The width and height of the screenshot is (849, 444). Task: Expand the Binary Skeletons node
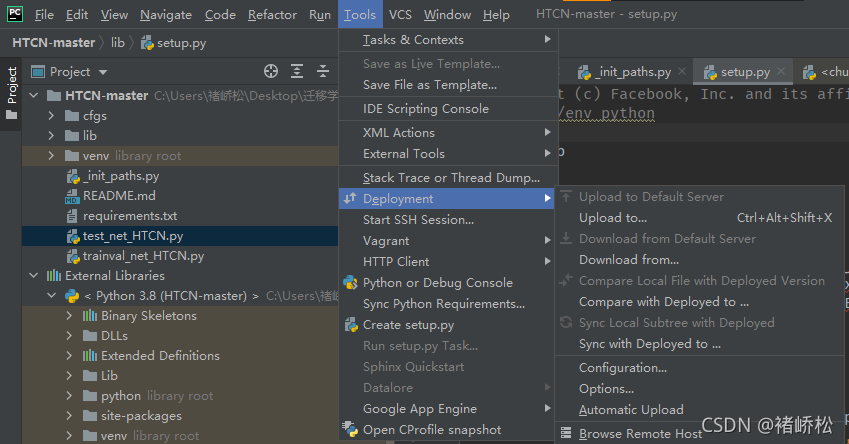(69, 316)
